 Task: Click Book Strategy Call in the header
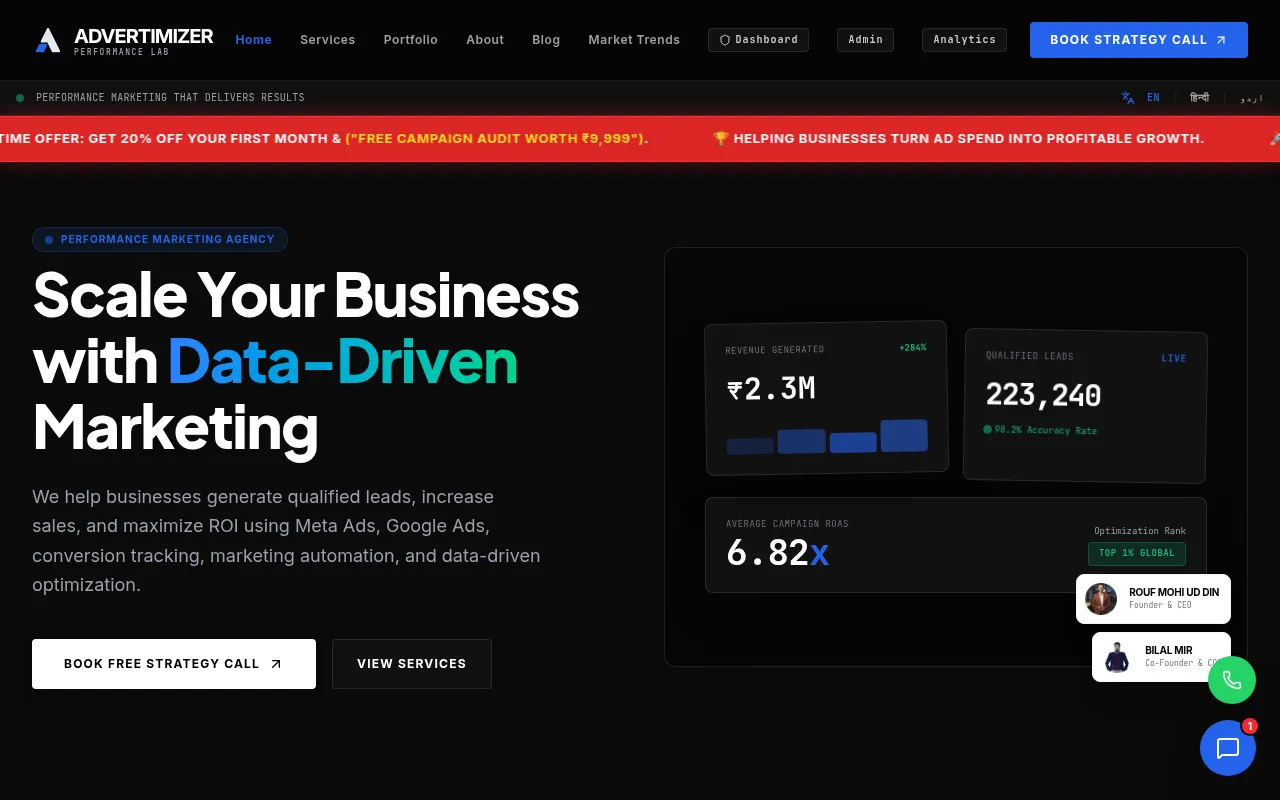(x=1139, y=40)
